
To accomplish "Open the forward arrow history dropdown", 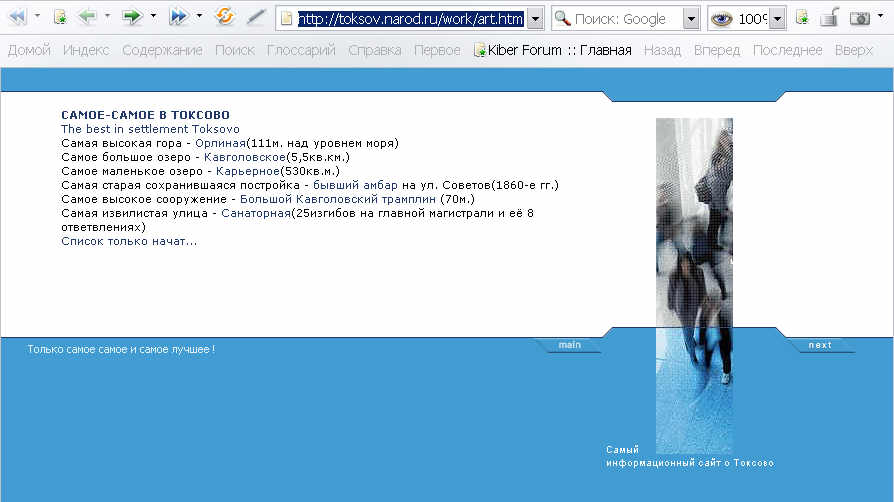I will click(x=154, y=17).
